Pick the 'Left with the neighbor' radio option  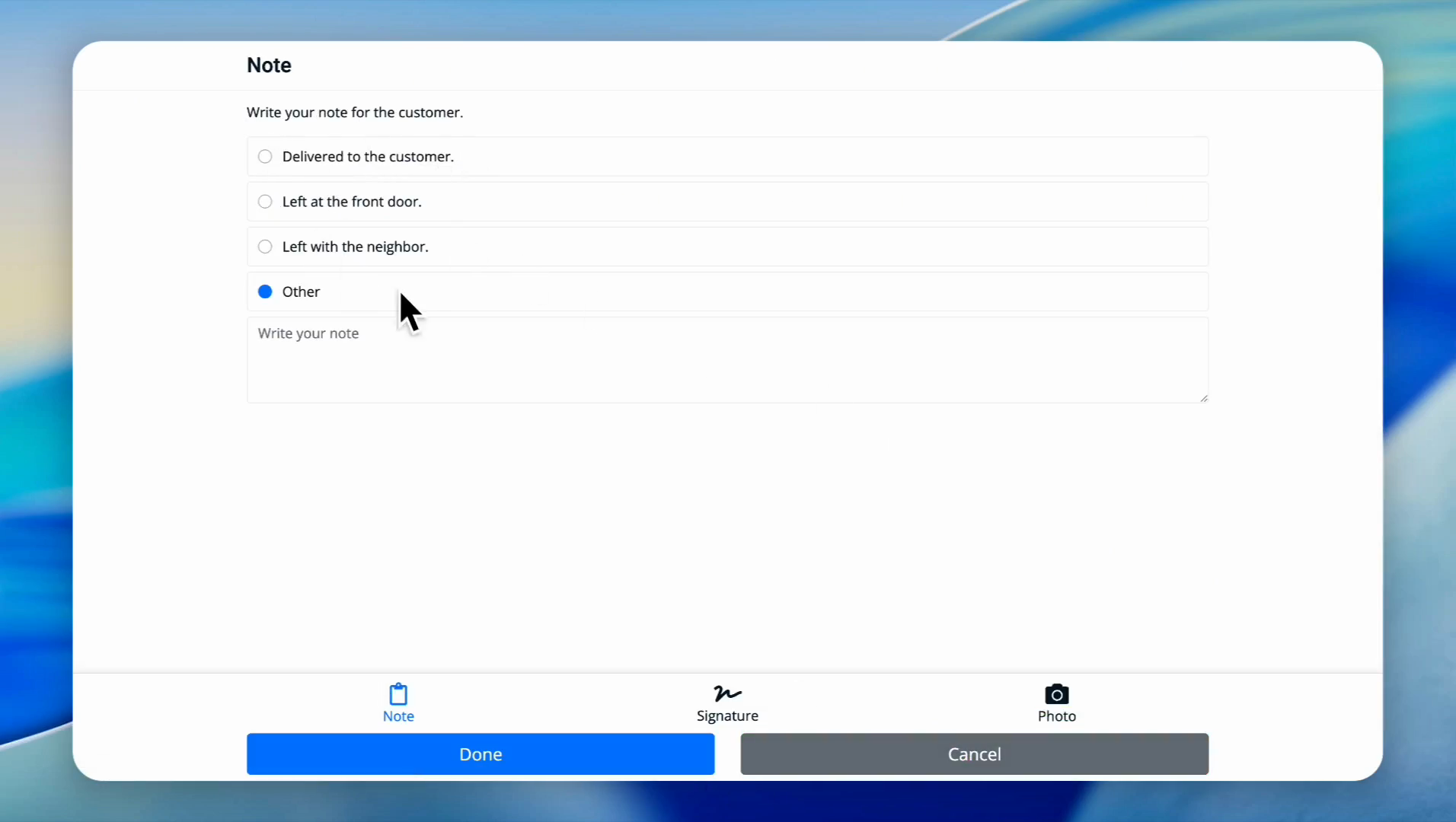[265, 247]
